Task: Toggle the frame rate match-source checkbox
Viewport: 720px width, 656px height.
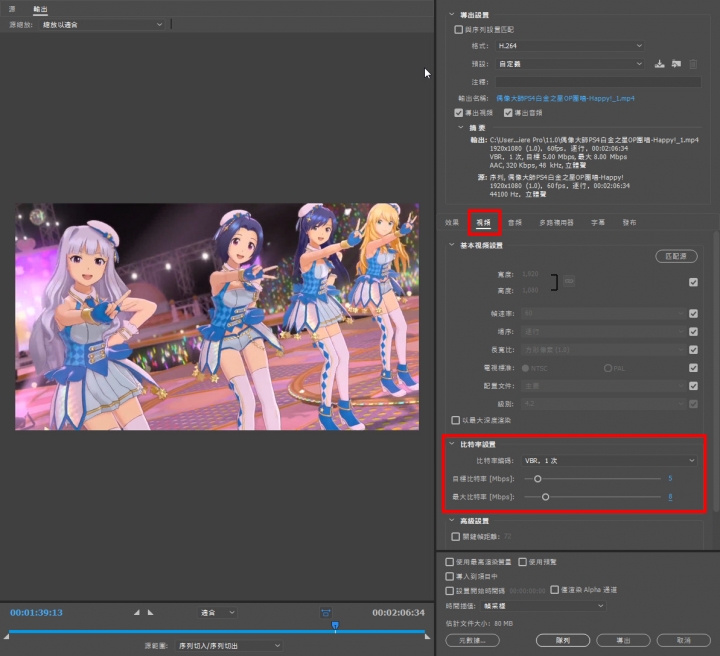Action: click(x=693, y=314)
